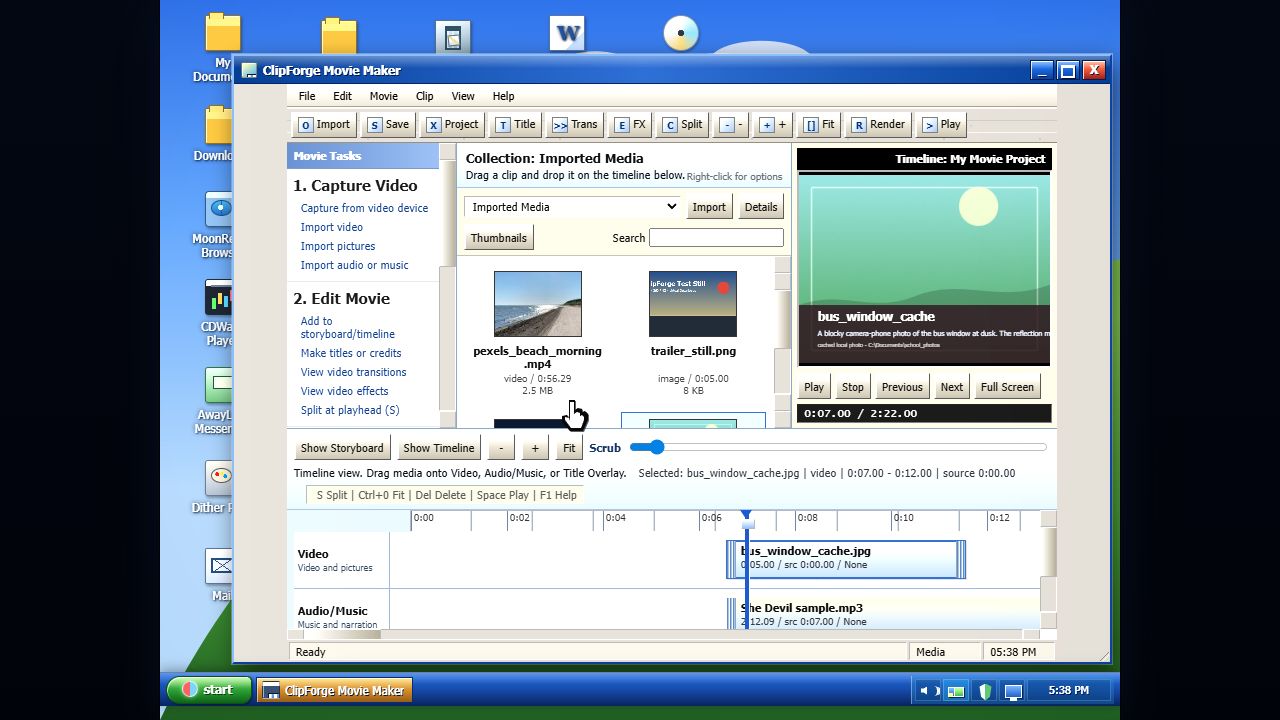Click Show Storyboard button
The width and height of the screenshot is (1280, 720).
tap(342, 448)
